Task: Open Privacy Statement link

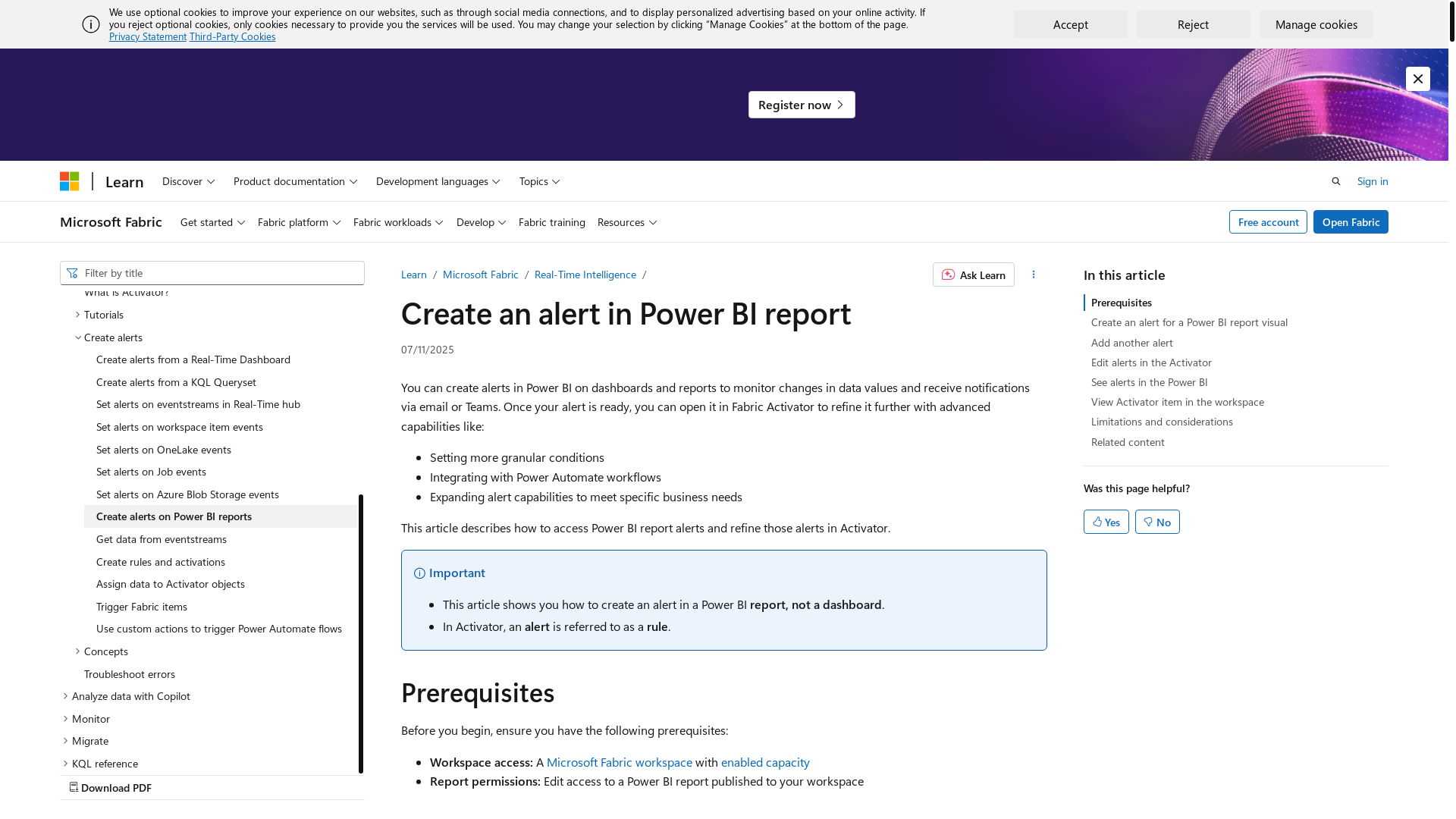Action: (x=148, y=36)
